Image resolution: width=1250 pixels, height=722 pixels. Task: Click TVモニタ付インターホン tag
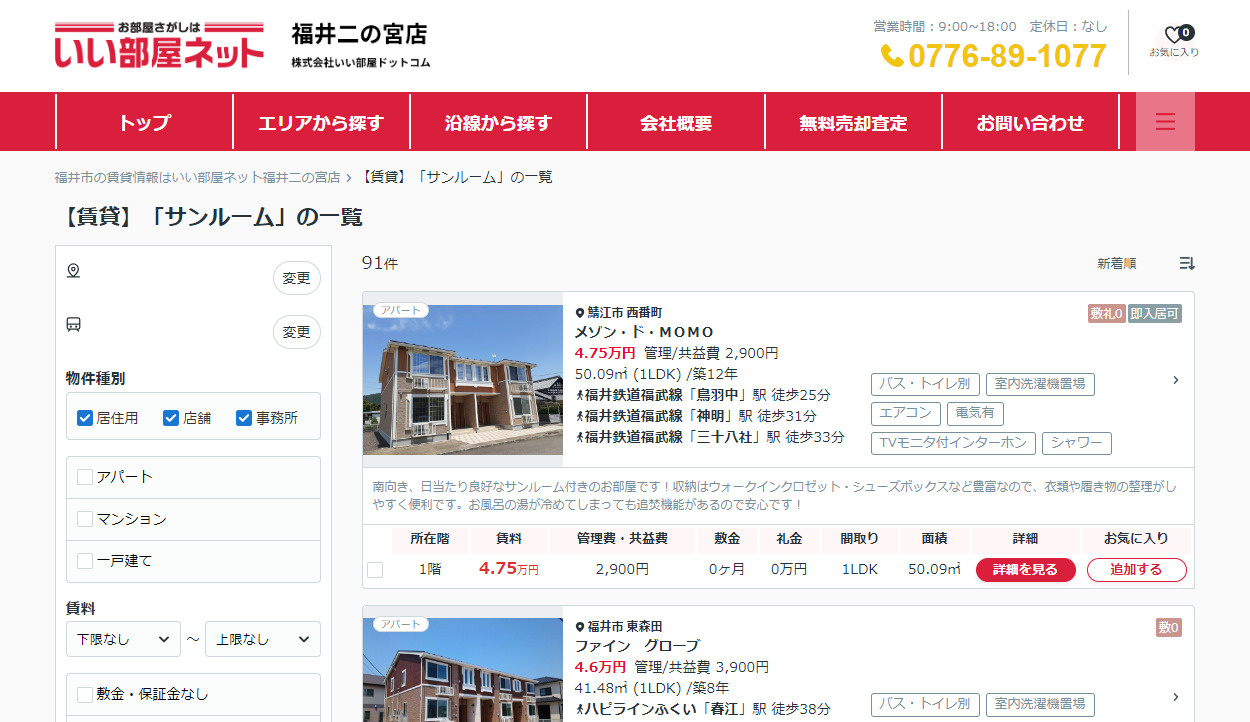tap(953, 443)
